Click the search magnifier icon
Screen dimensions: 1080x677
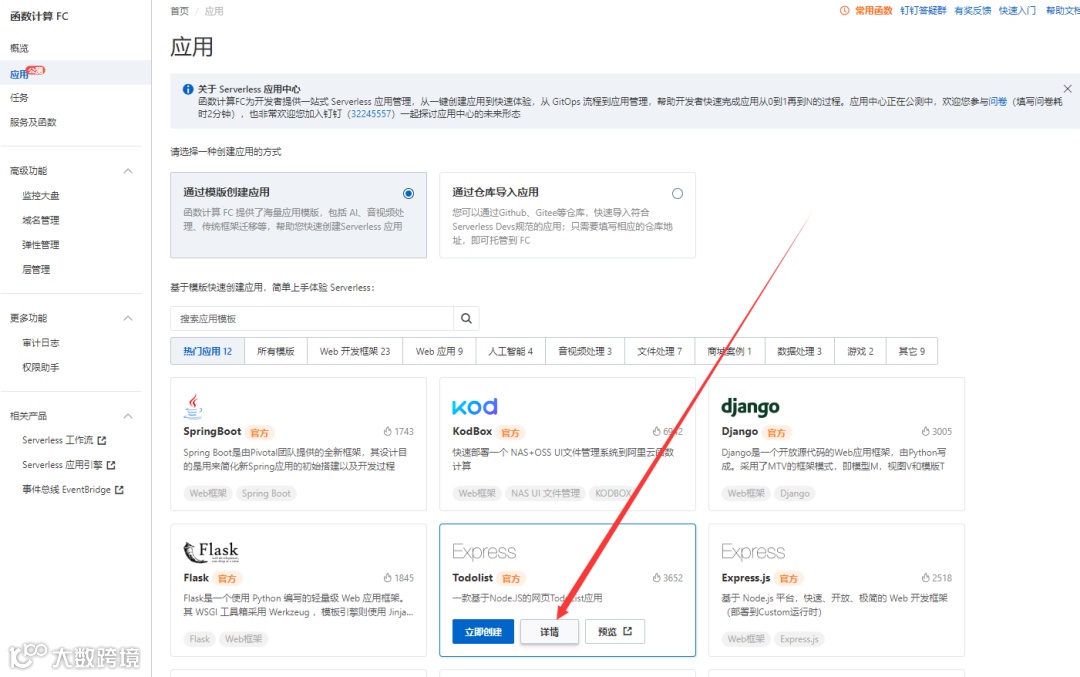click(x=466, y=318)
